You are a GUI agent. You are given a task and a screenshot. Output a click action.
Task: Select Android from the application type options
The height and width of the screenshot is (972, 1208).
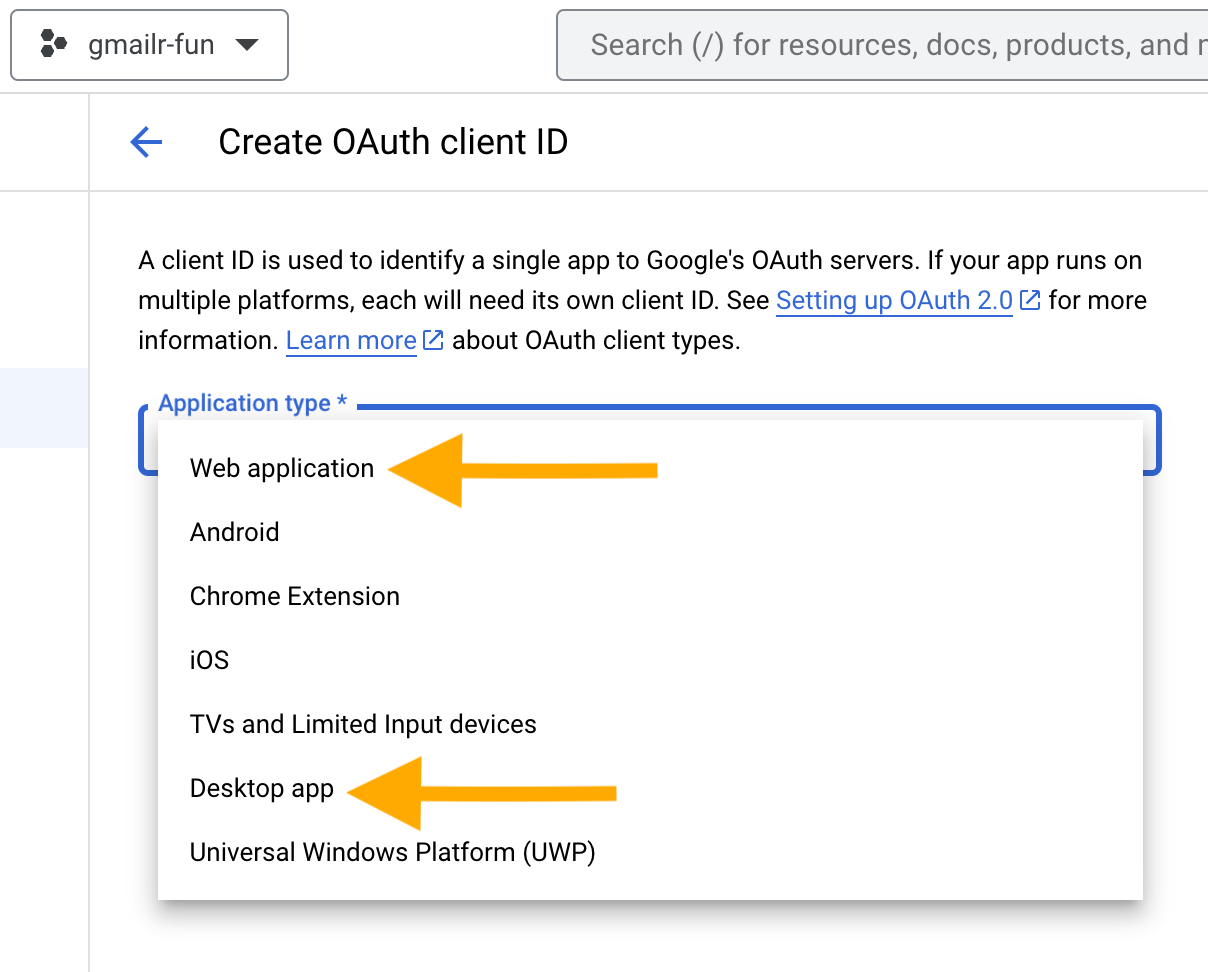pos(234,532)
